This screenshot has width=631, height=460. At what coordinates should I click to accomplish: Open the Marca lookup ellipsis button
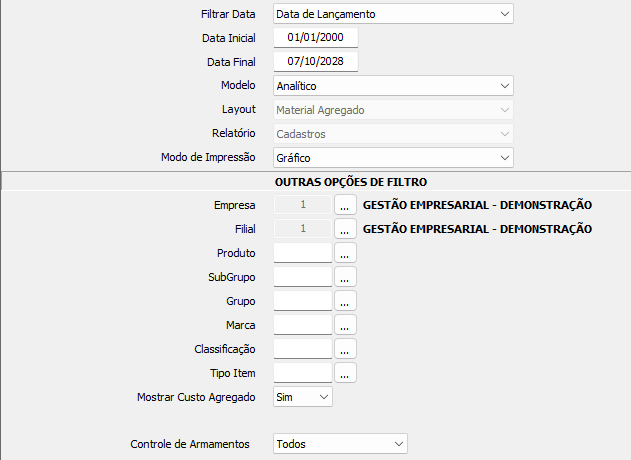click(345, 325)
